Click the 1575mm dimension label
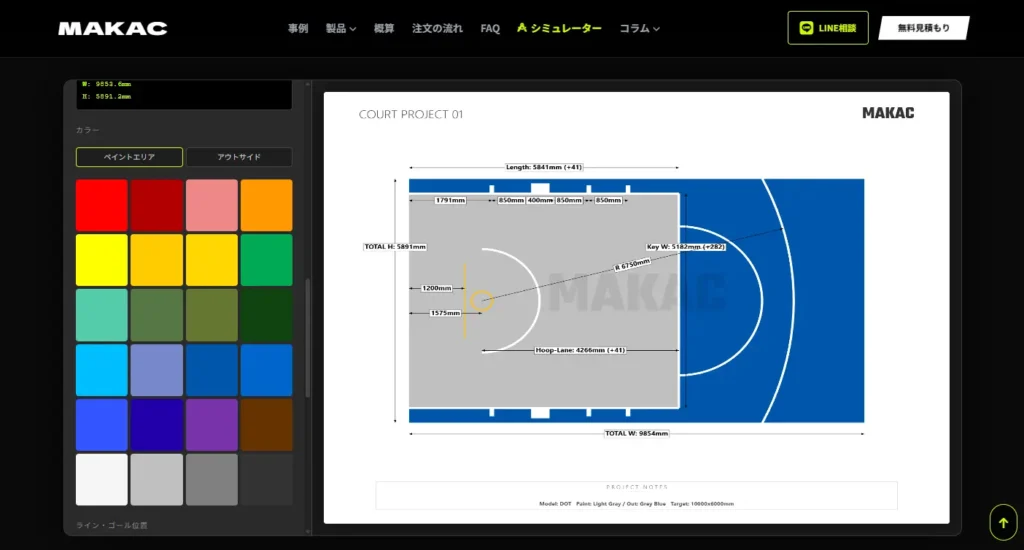This screenshot has height=550, width=1024. coord(445,313)
